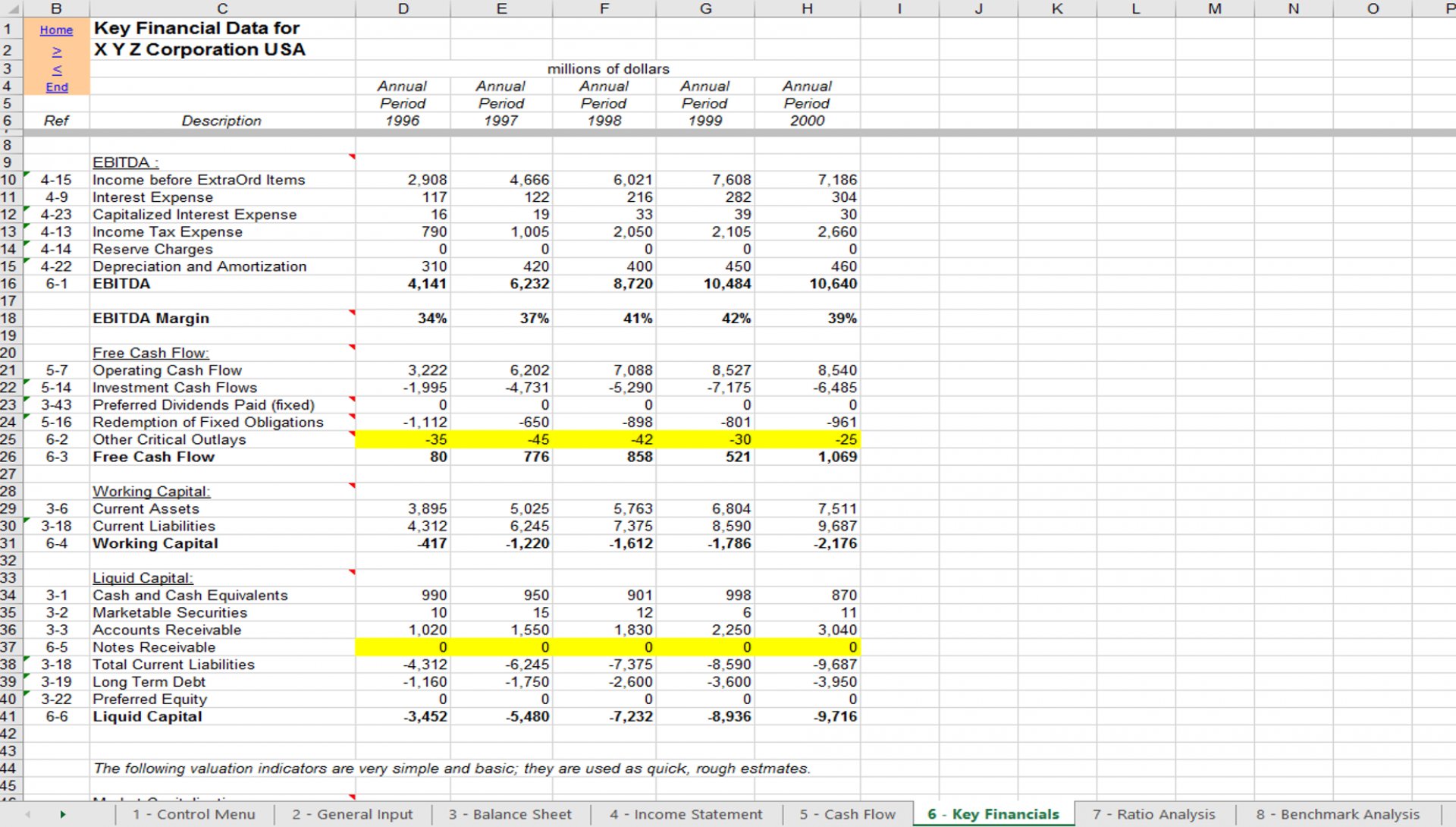Select the 1999 period header cell
This screenshot has height=827, width=1456.
coord(704,121)
